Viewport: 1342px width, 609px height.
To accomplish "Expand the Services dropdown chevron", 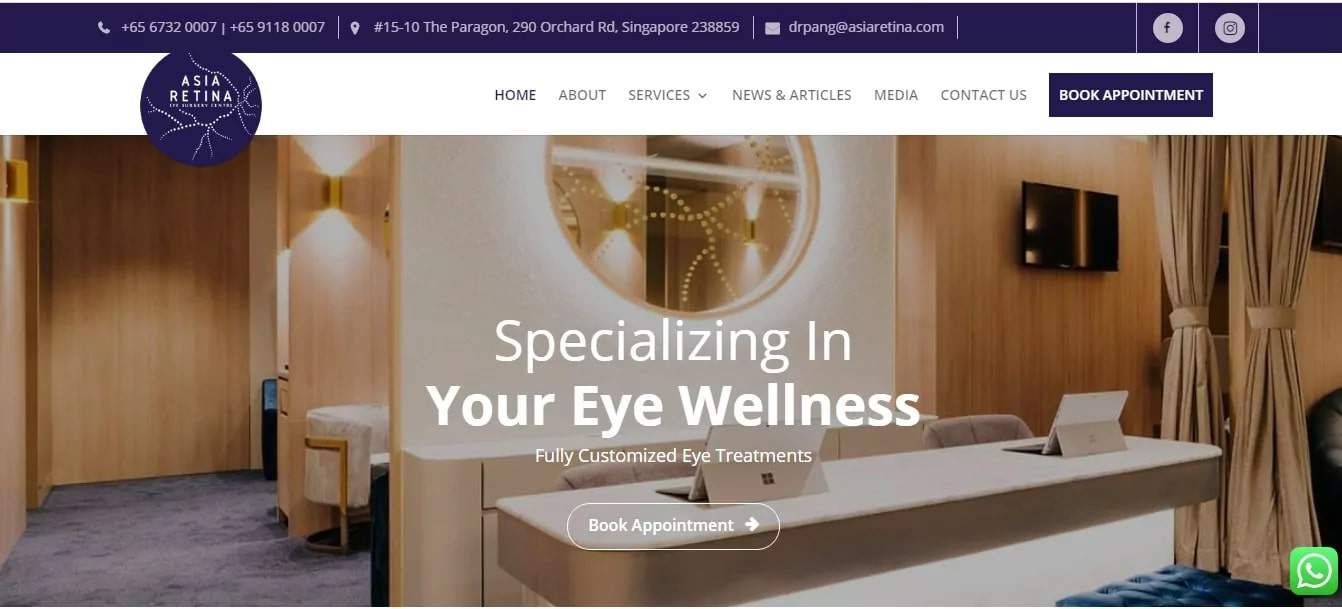I will (x=703, y=95).
